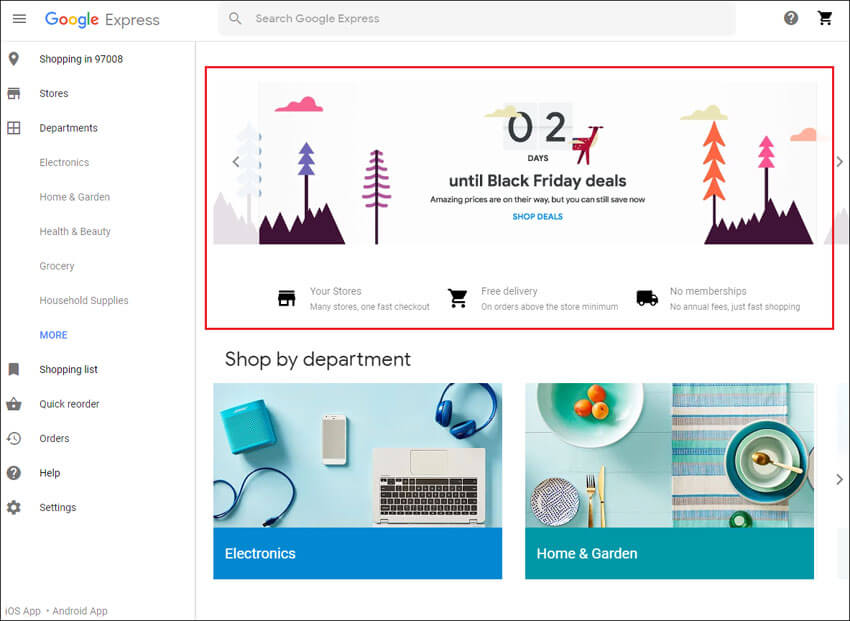850x621 pixels.
Task: Click the Quick reorder basket icon
Action: point(14,404)
